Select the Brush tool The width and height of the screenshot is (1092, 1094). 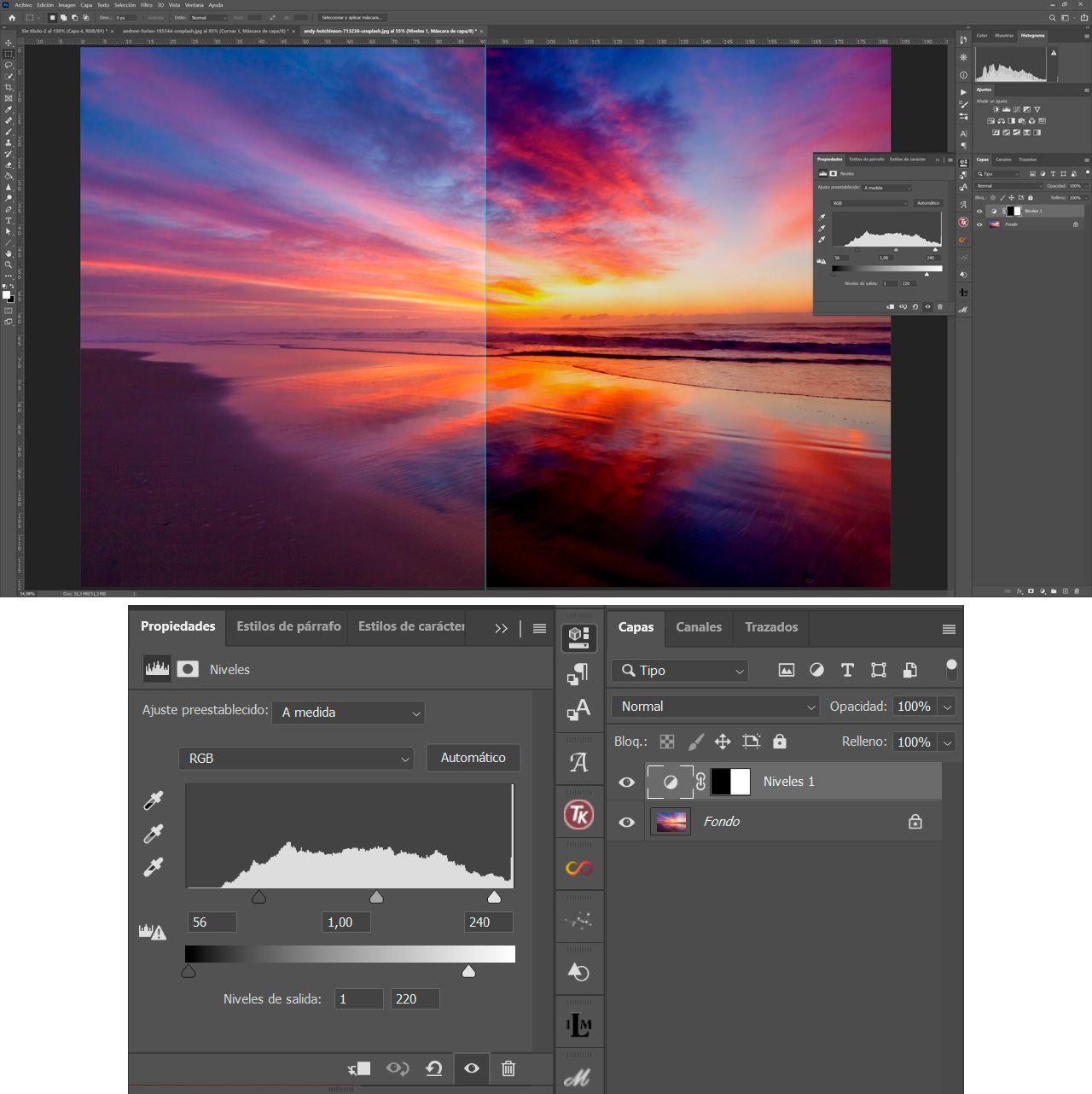pyautogui.click(x=9, y=131)
